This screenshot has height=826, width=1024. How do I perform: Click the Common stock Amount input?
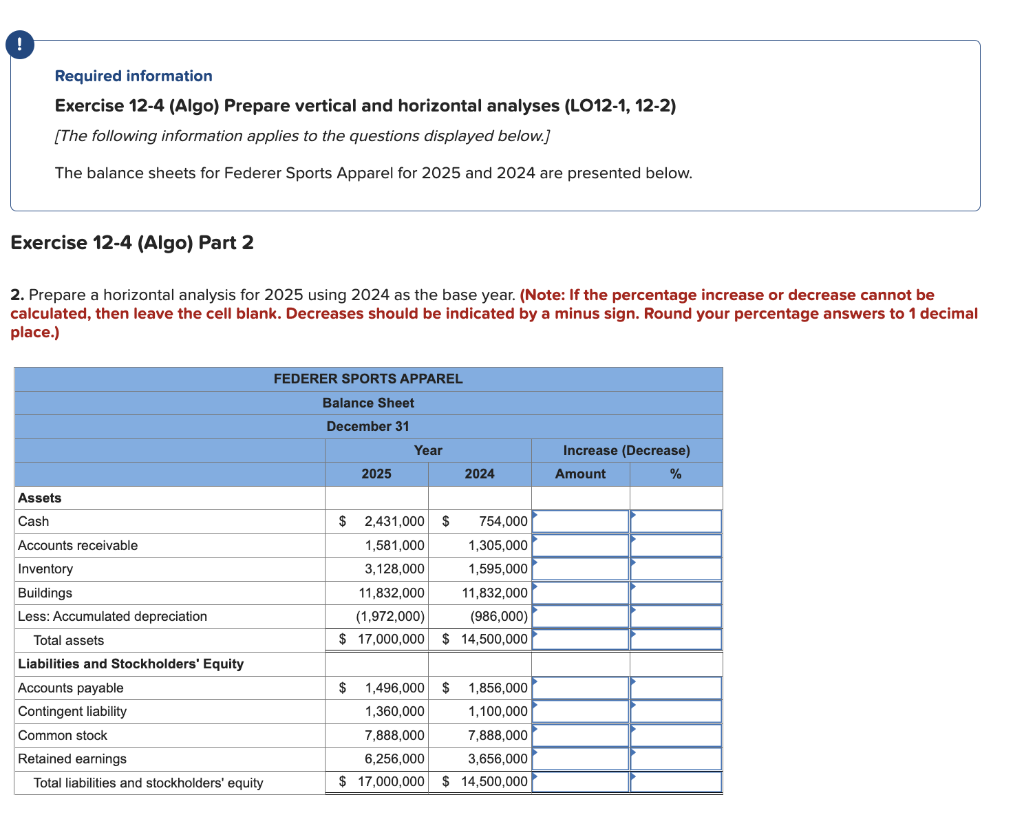pos(580,735)
